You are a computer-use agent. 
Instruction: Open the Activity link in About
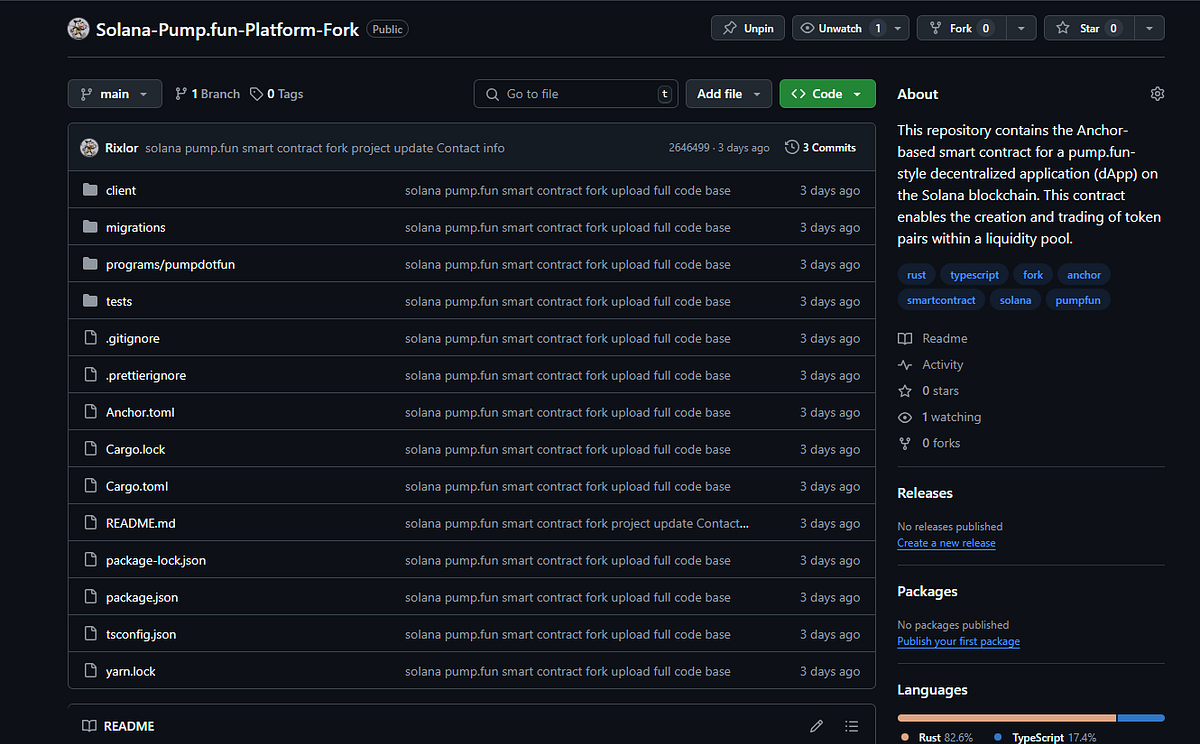click(931, 365)
